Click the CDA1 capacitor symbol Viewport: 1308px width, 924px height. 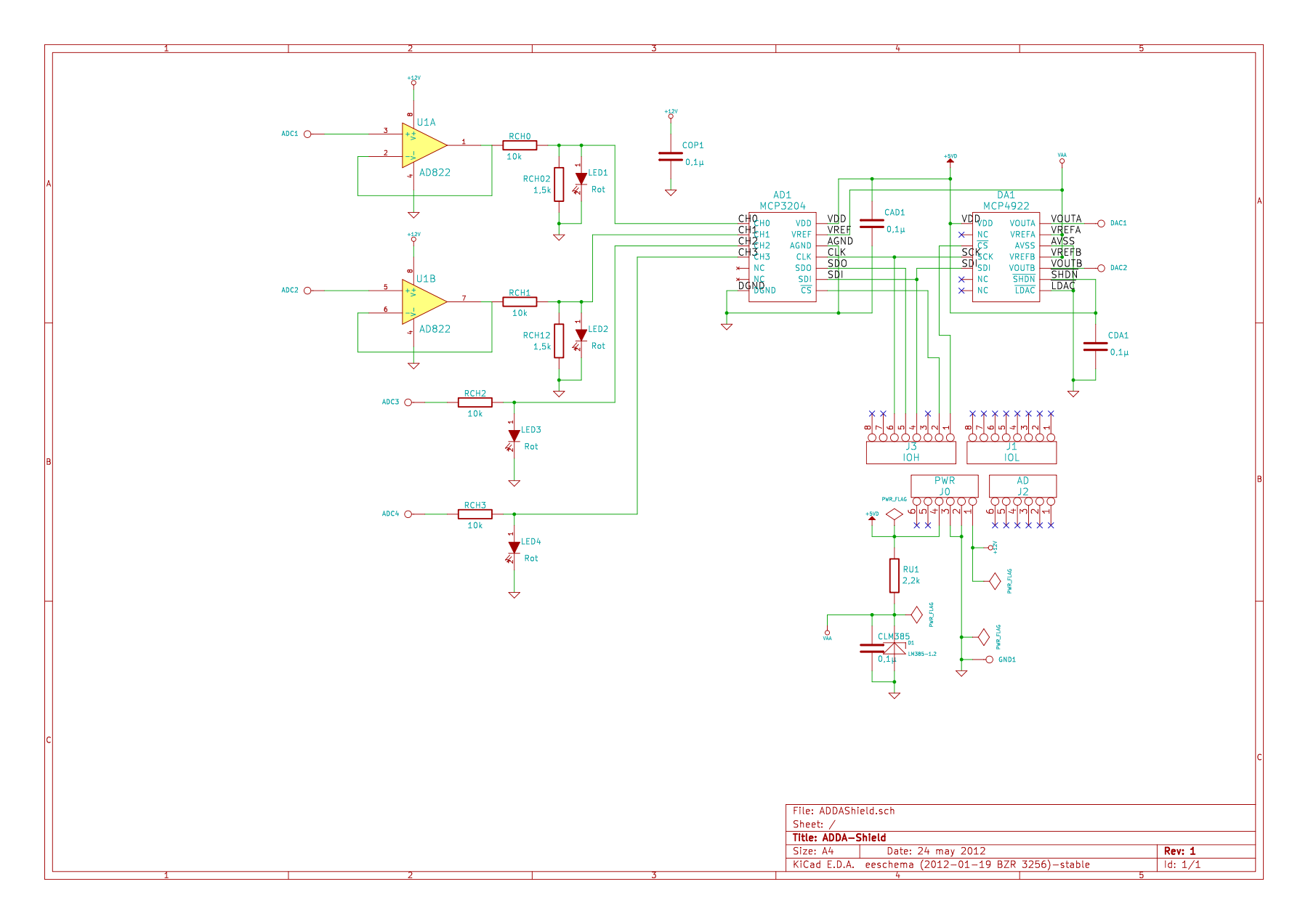pyautogui.click(x=1095, y=346)
